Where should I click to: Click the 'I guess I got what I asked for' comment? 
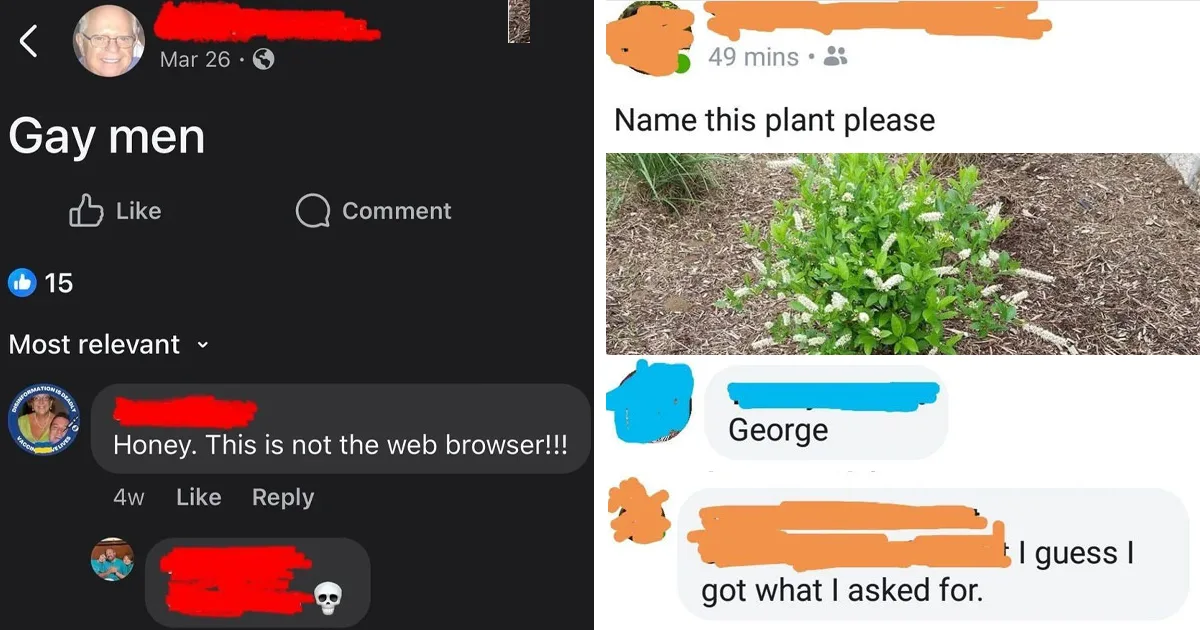pos(933,554)
